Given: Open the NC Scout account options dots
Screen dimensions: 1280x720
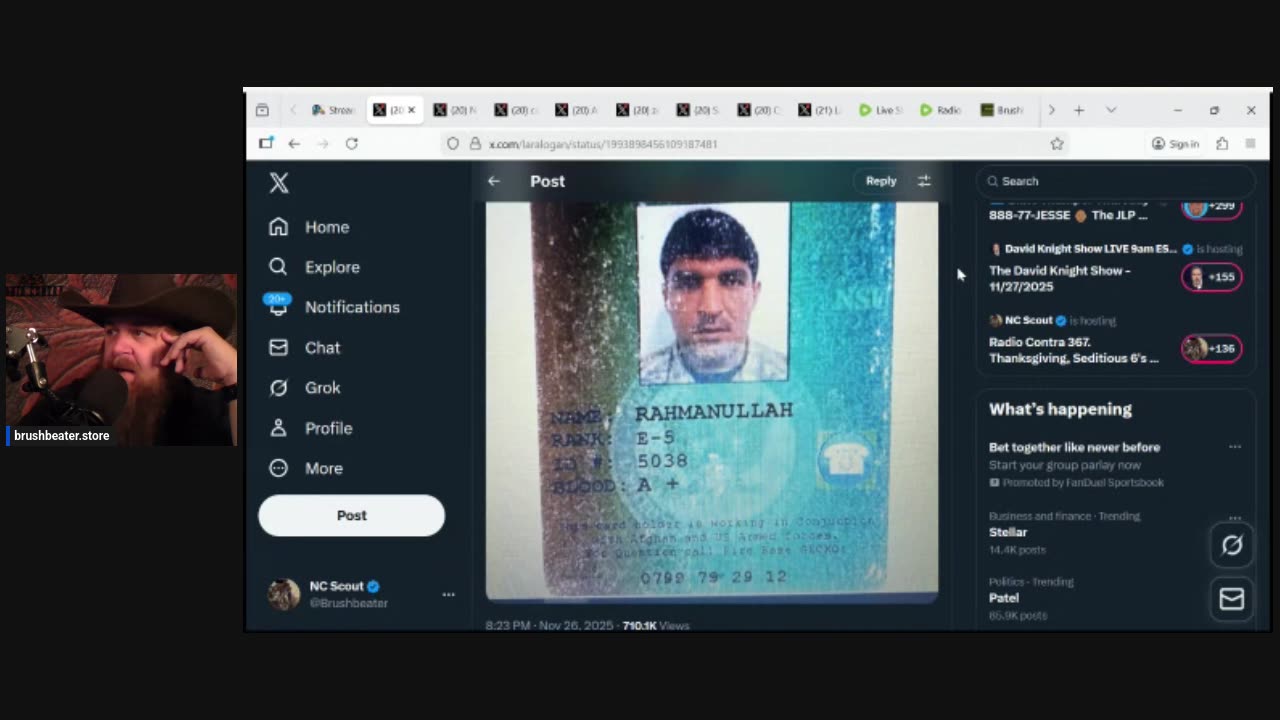Looking at the screenshot, I should [x=448, y=594].
